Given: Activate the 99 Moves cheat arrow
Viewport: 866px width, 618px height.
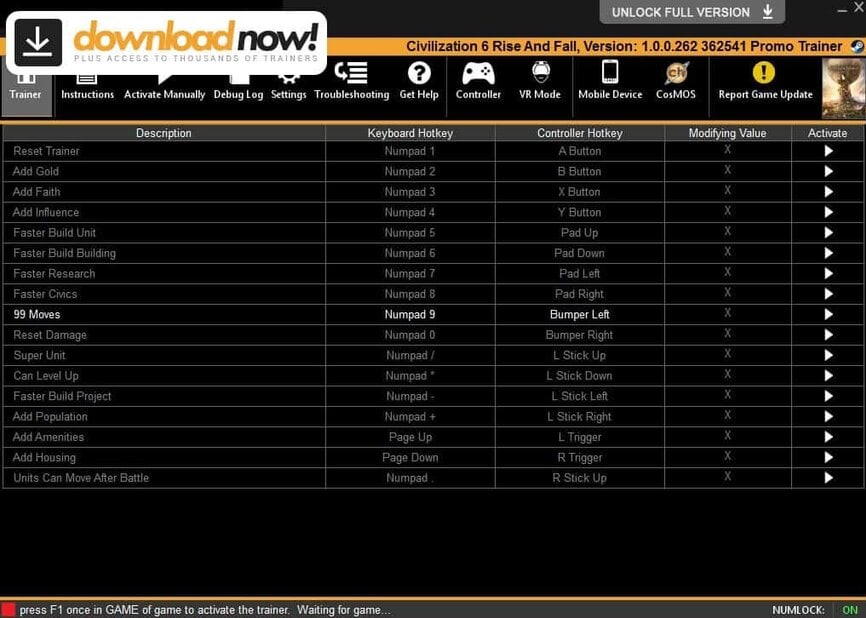Looking at the screenshot, I should click(x=828, y=314).
